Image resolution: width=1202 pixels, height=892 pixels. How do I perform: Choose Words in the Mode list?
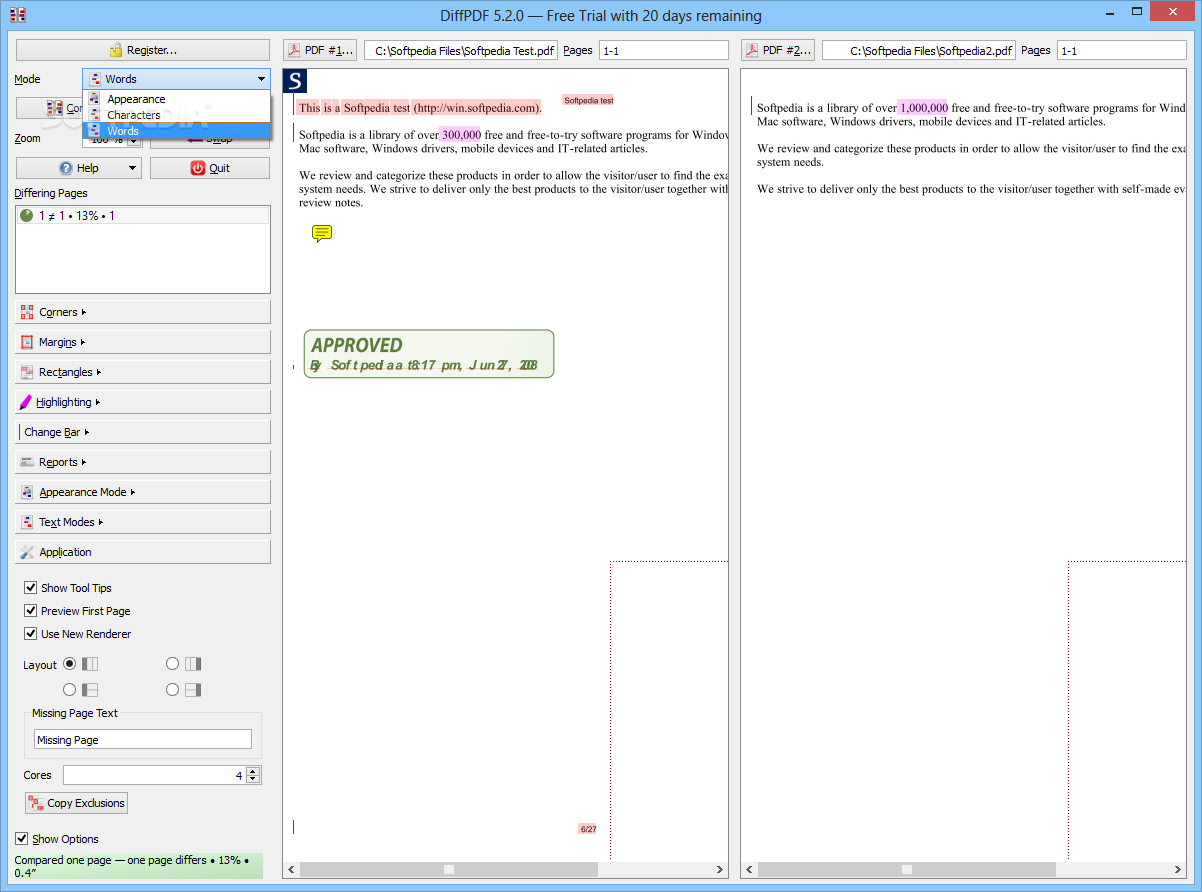point(177,131)
